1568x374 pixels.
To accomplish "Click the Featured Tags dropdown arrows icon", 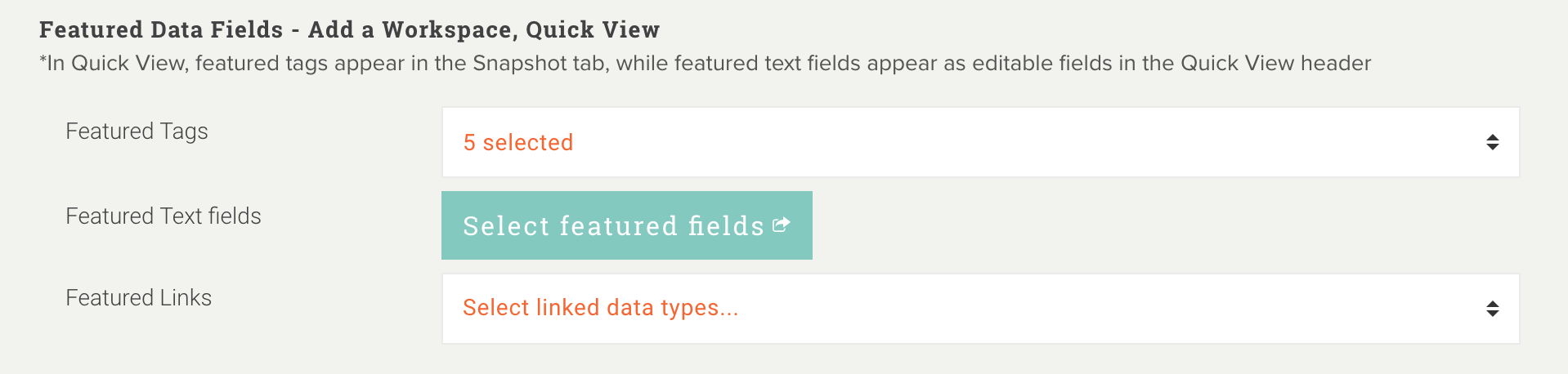I will [1492, 142].
